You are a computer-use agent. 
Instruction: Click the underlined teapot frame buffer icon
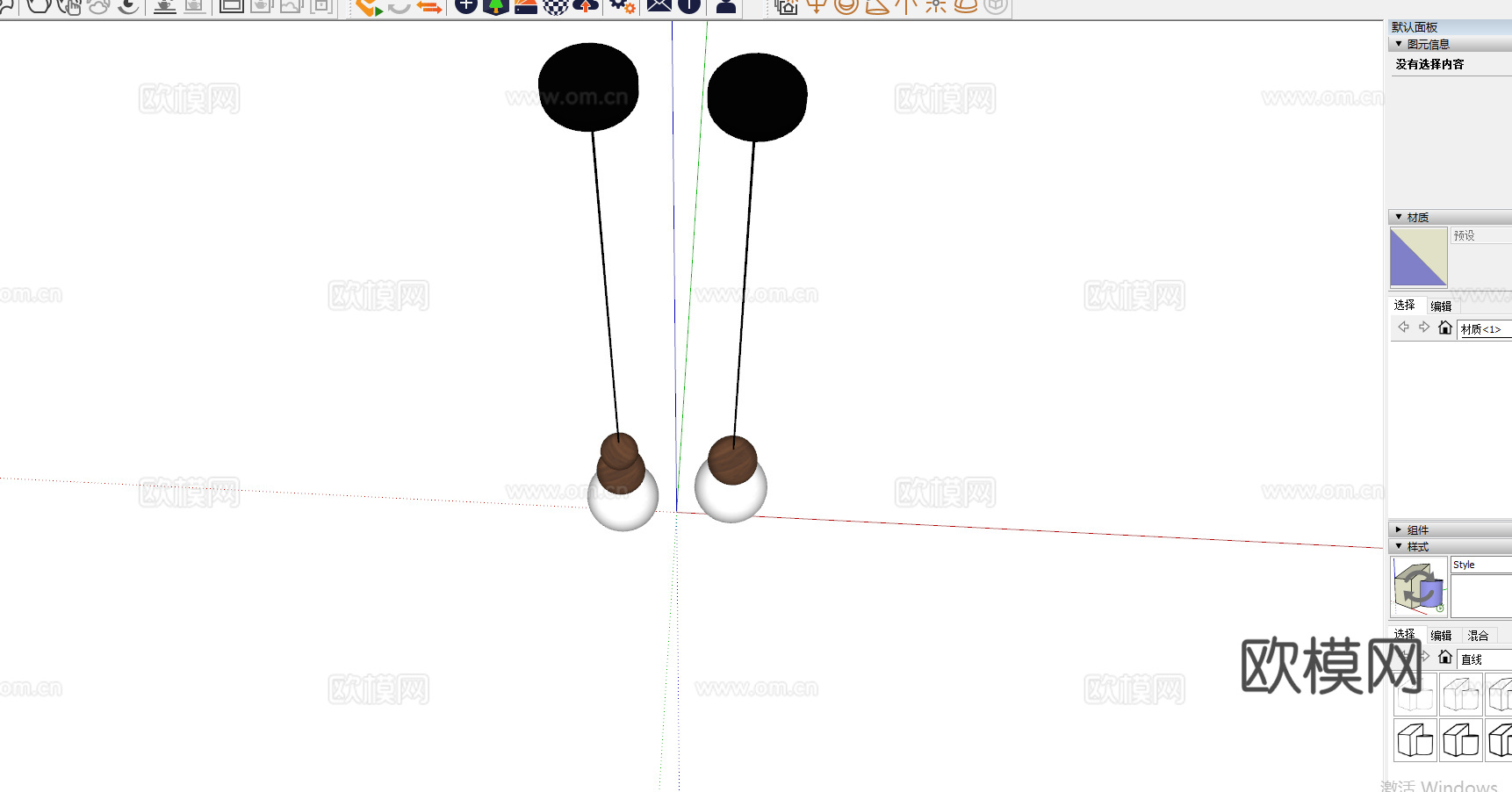[x=164, y=5]
